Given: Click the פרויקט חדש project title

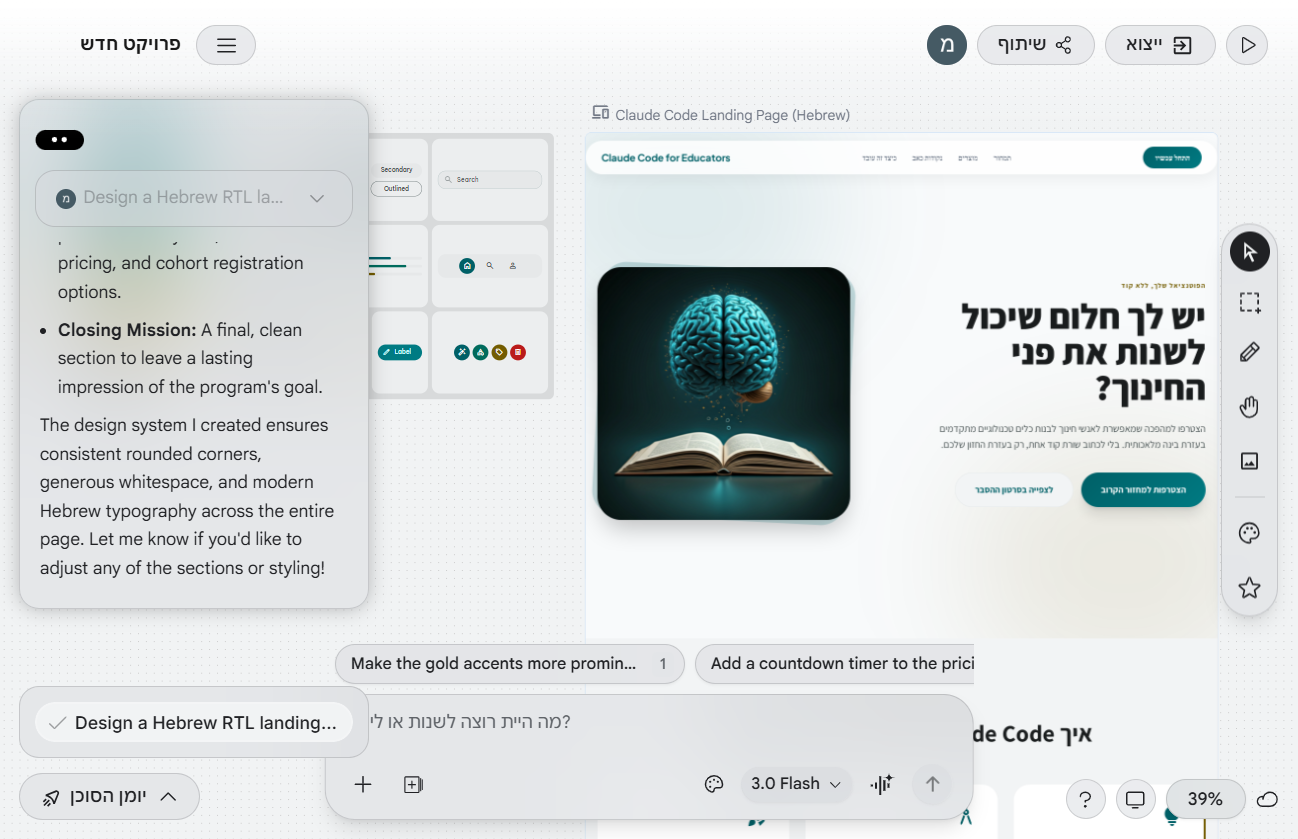Looking at the screenshot, I should (131, 45).
